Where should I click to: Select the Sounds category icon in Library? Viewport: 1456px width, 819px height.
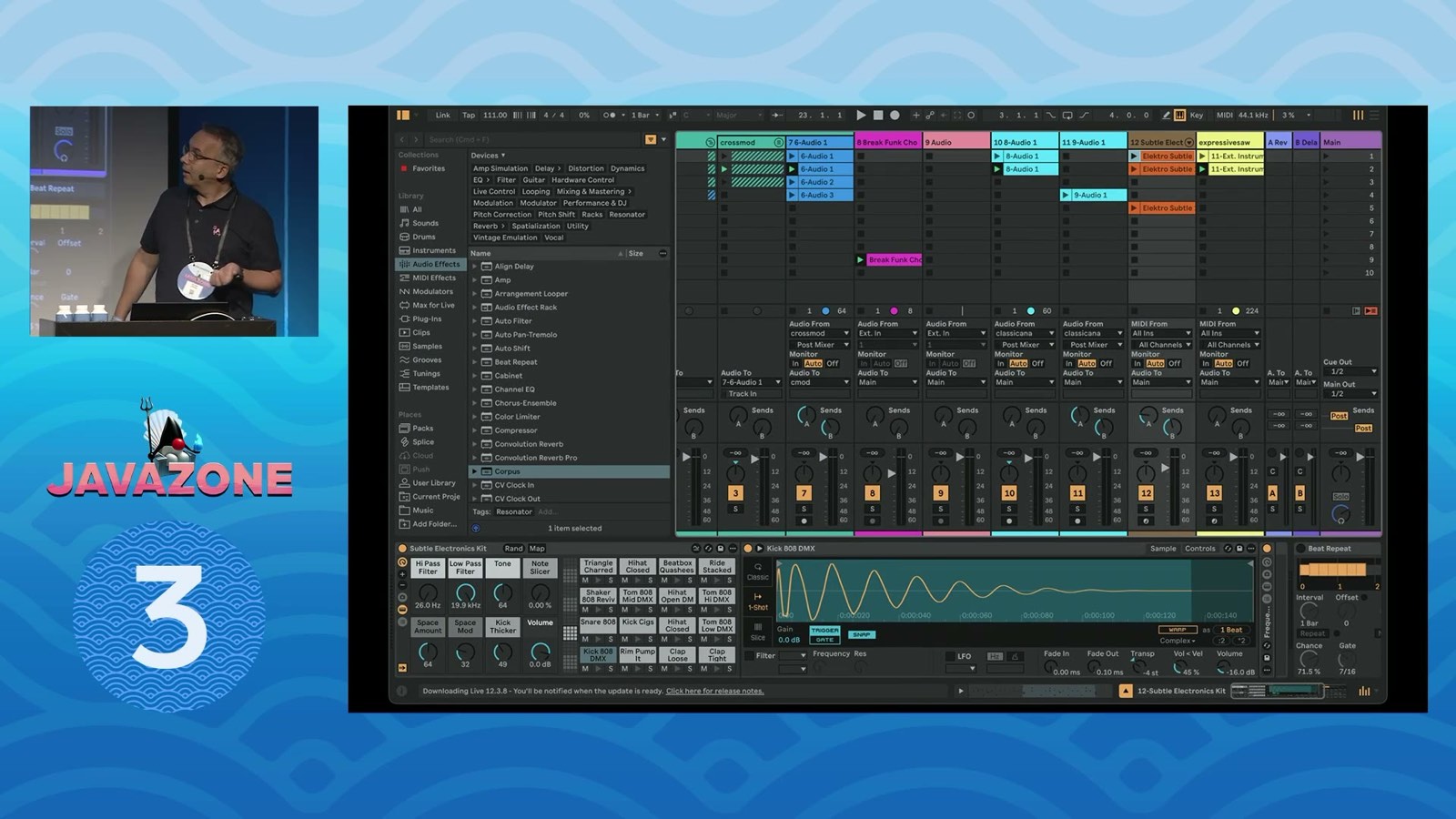[x=404, y=223]
